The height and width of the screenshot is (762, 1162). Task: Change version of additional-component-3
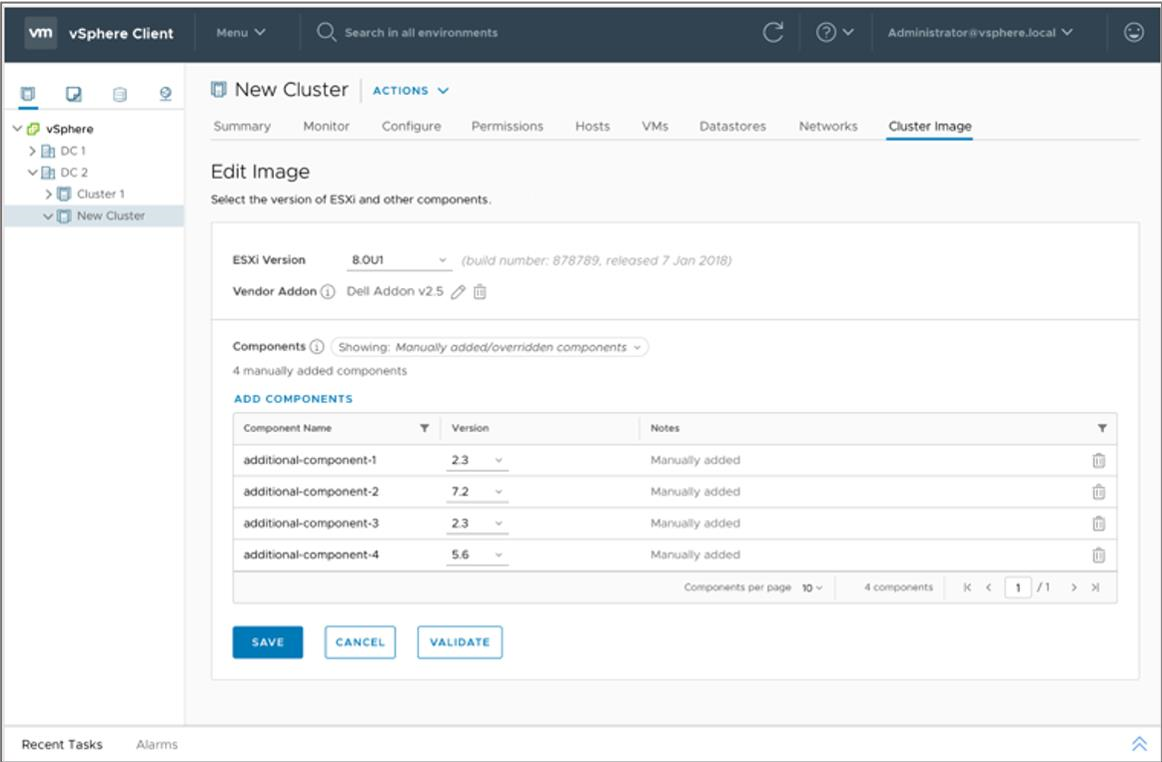(477, 523)
